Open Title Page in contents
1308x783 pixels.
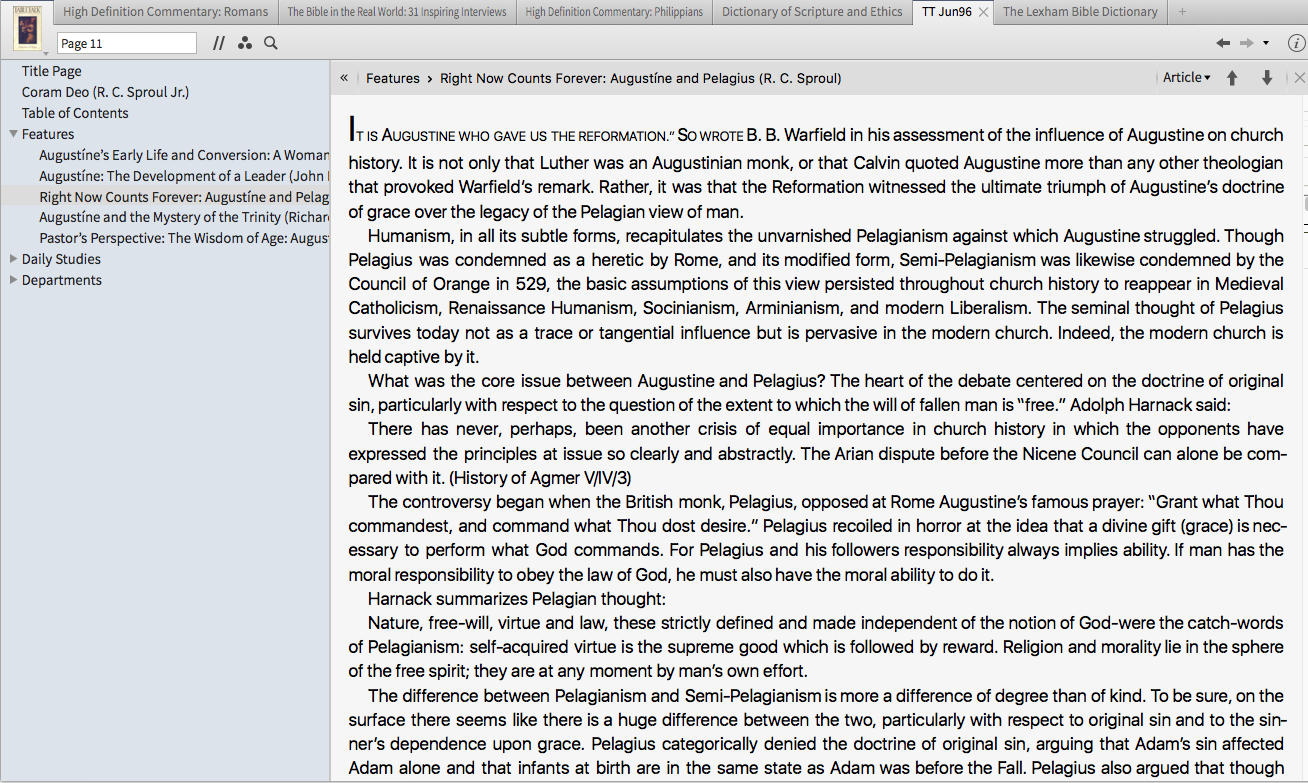click(x=52, y=71)
